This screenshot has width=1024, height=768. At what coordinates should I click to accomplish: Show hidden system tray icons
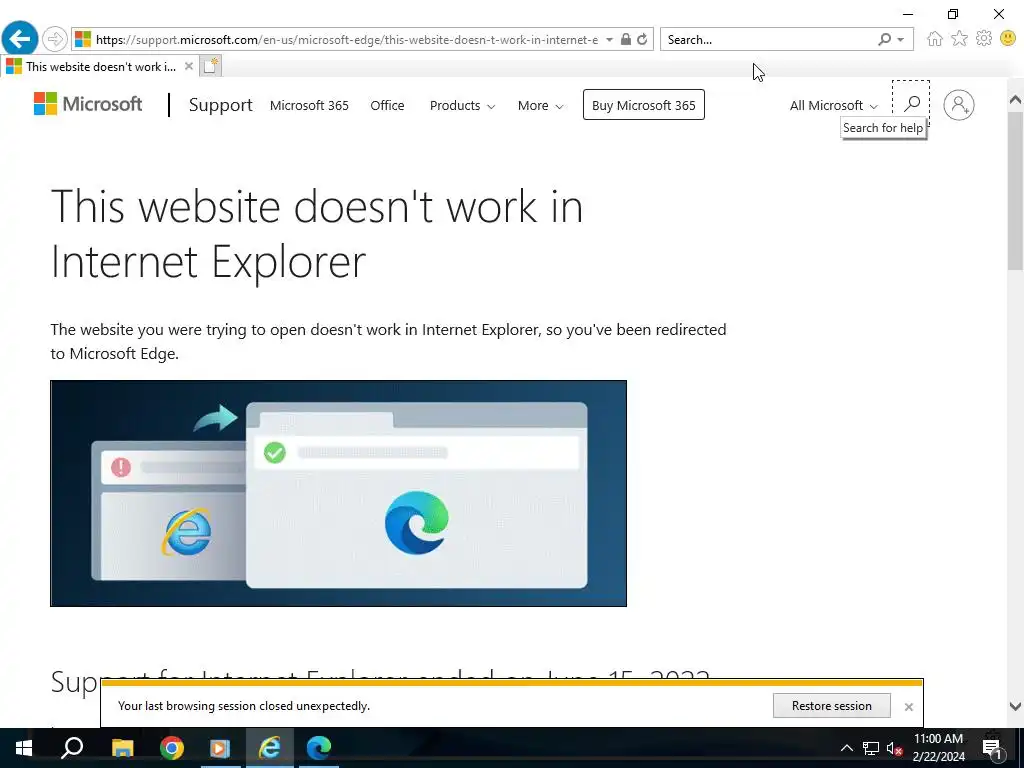[846, 748]
